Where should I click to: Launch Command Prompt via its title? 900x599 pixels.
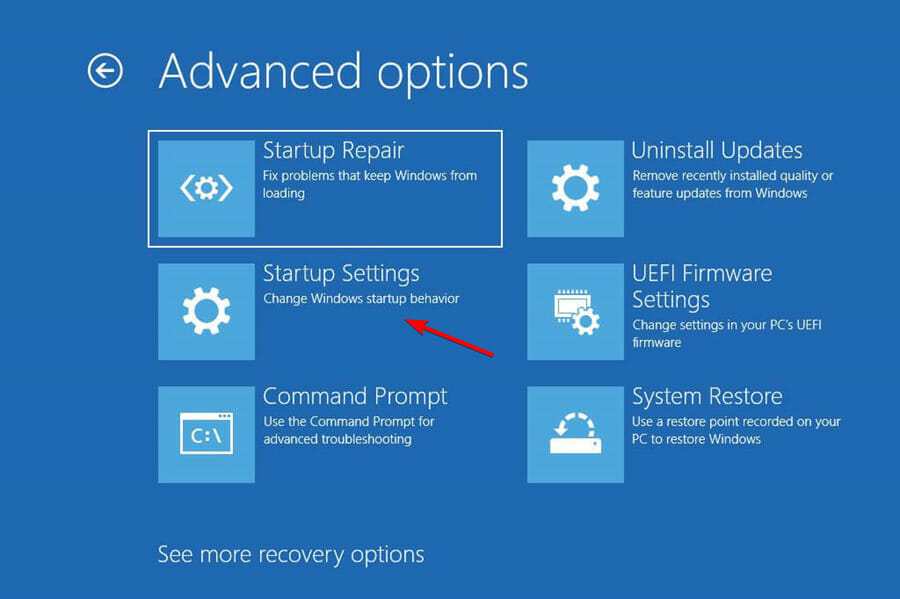355,396
